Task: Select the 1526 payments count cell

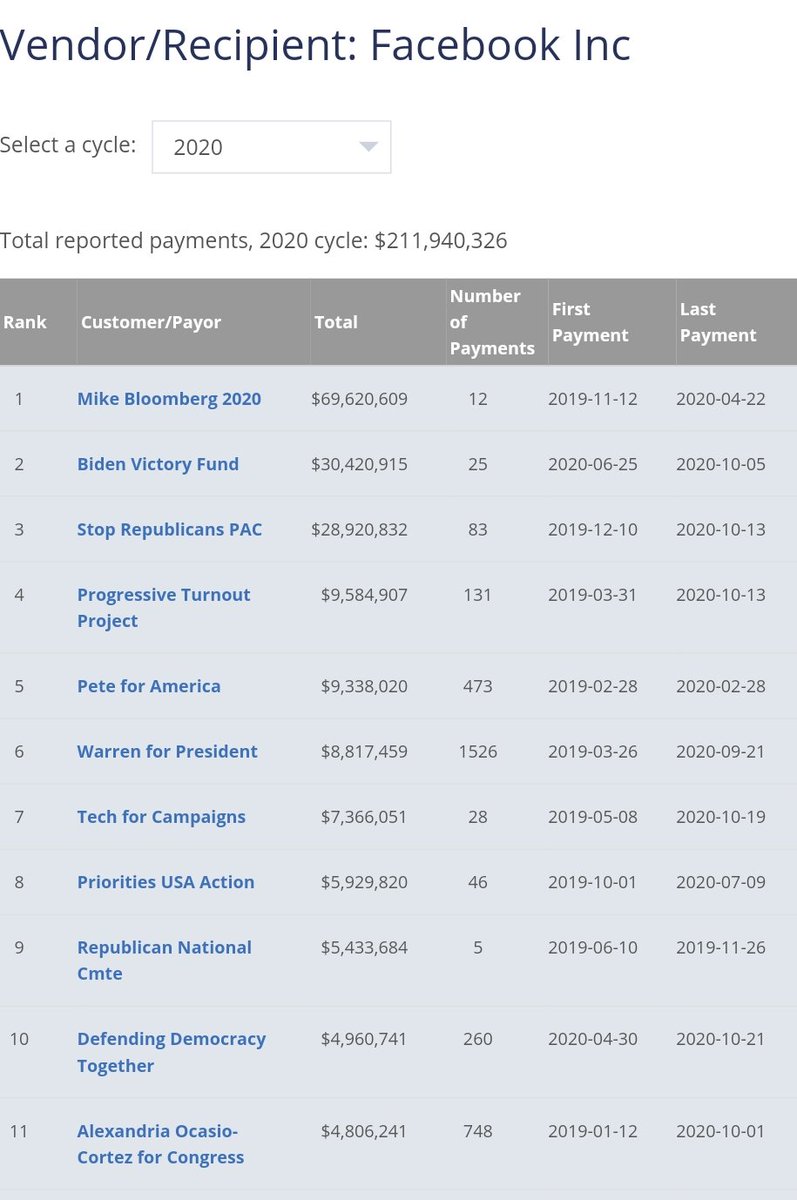Action: coord(478,751)
